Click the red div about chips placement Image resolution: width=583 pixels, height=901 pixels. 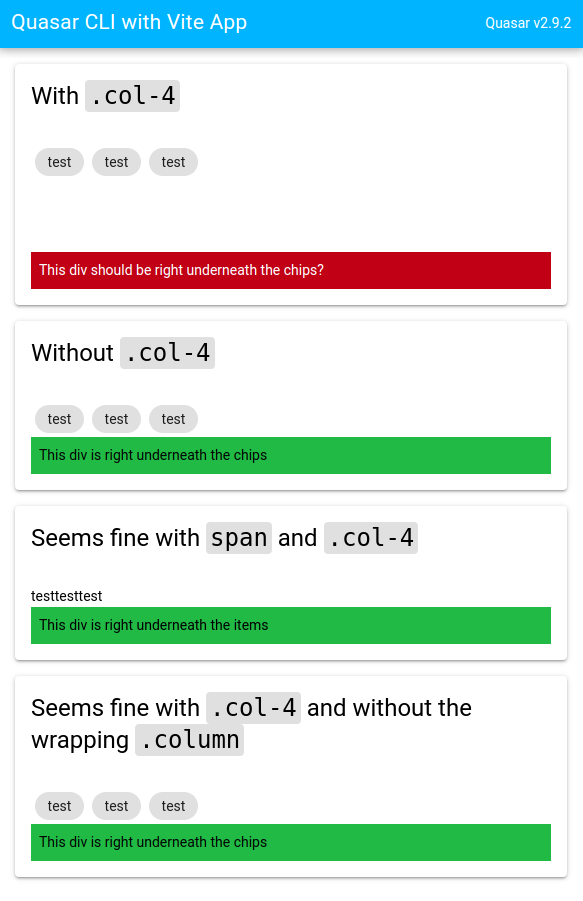tap(290, 270)
